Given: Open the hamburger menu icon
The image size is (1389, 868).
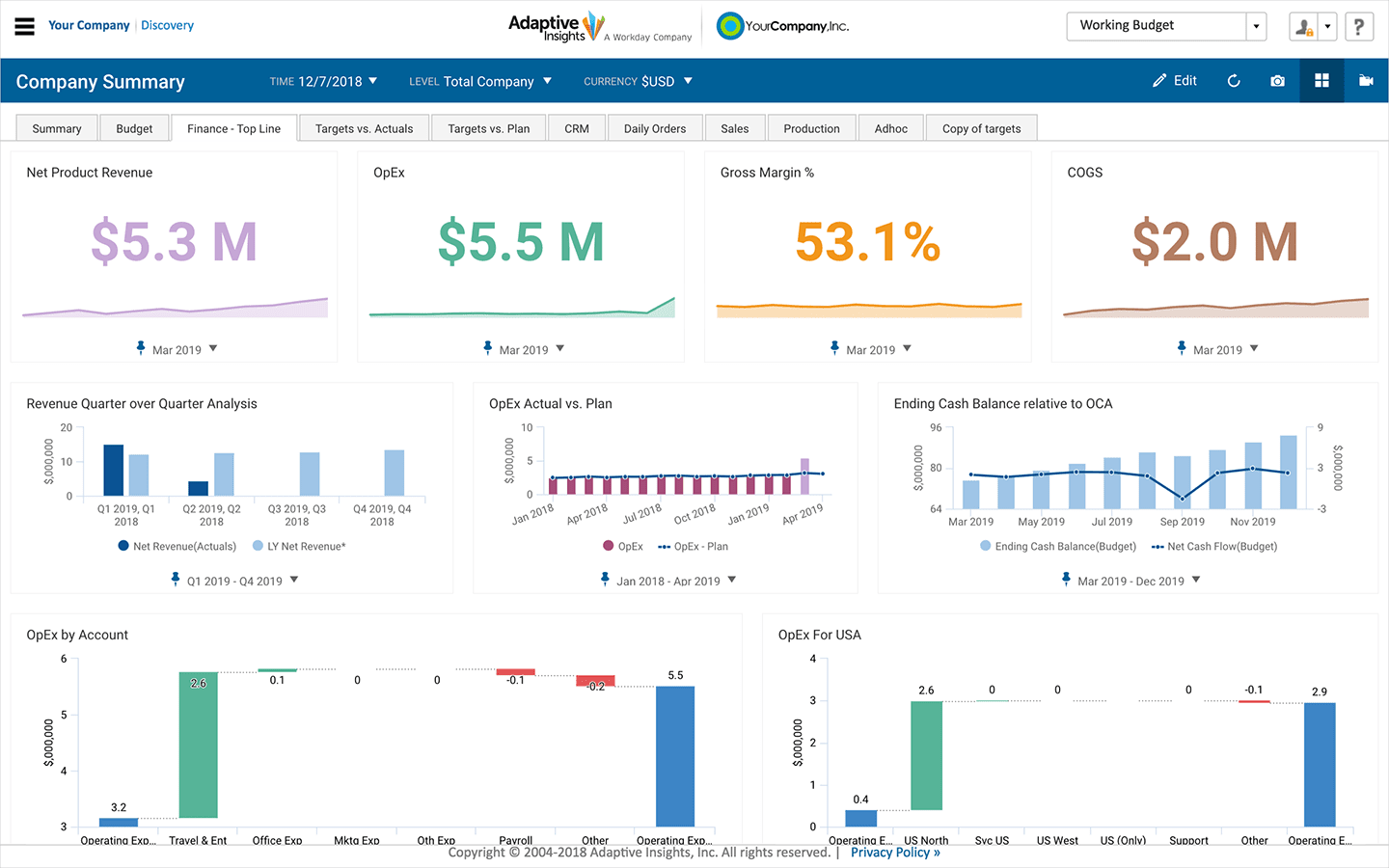Looking at the screenshot, I should 24,26.
